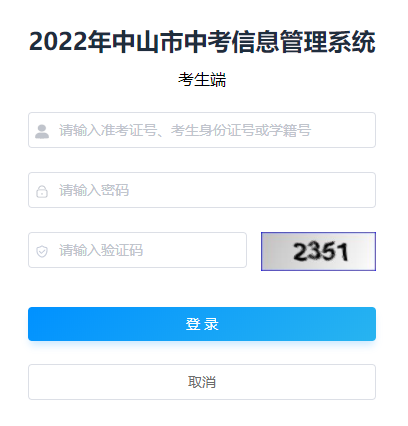The image size is (408, 426).
Task: Click the digit 2 in the captcha picture
Action: [301, 252]
